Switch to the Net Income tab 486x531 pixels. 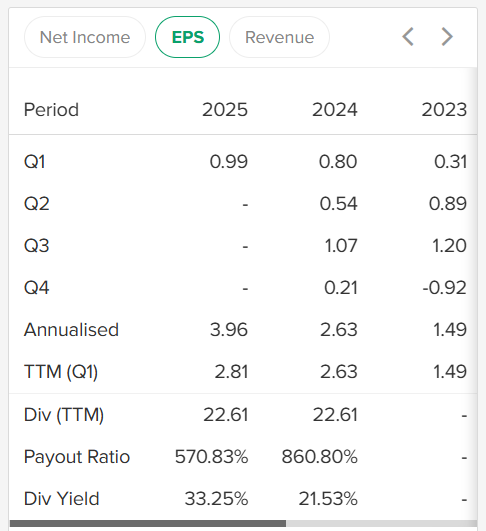tap(85, 37)
